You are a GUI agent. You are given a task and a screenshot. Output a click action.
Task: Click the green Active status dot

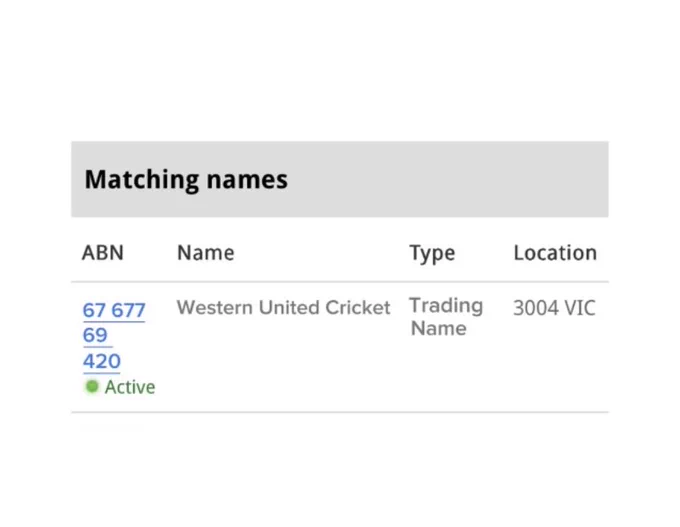click(92, 386)
